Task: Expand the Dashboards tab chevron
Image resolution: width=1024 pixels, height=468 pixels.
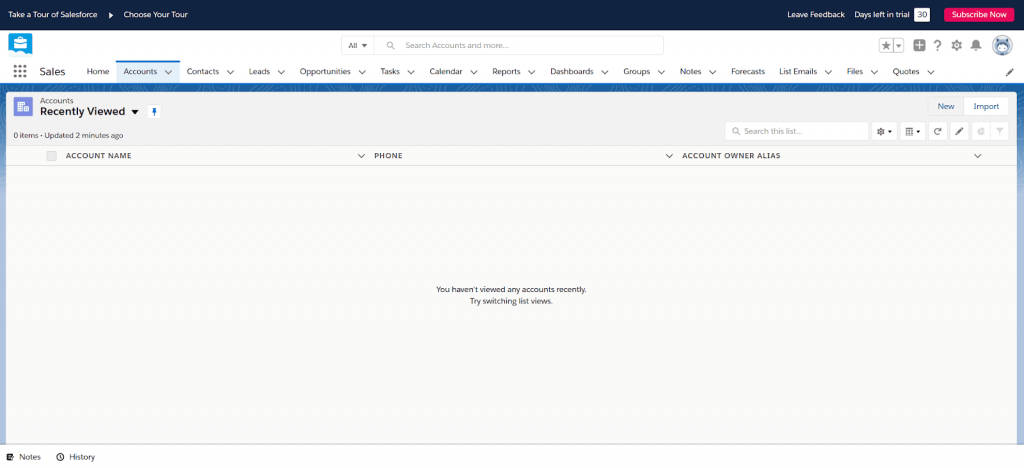Action: click(x=605, y=72)
